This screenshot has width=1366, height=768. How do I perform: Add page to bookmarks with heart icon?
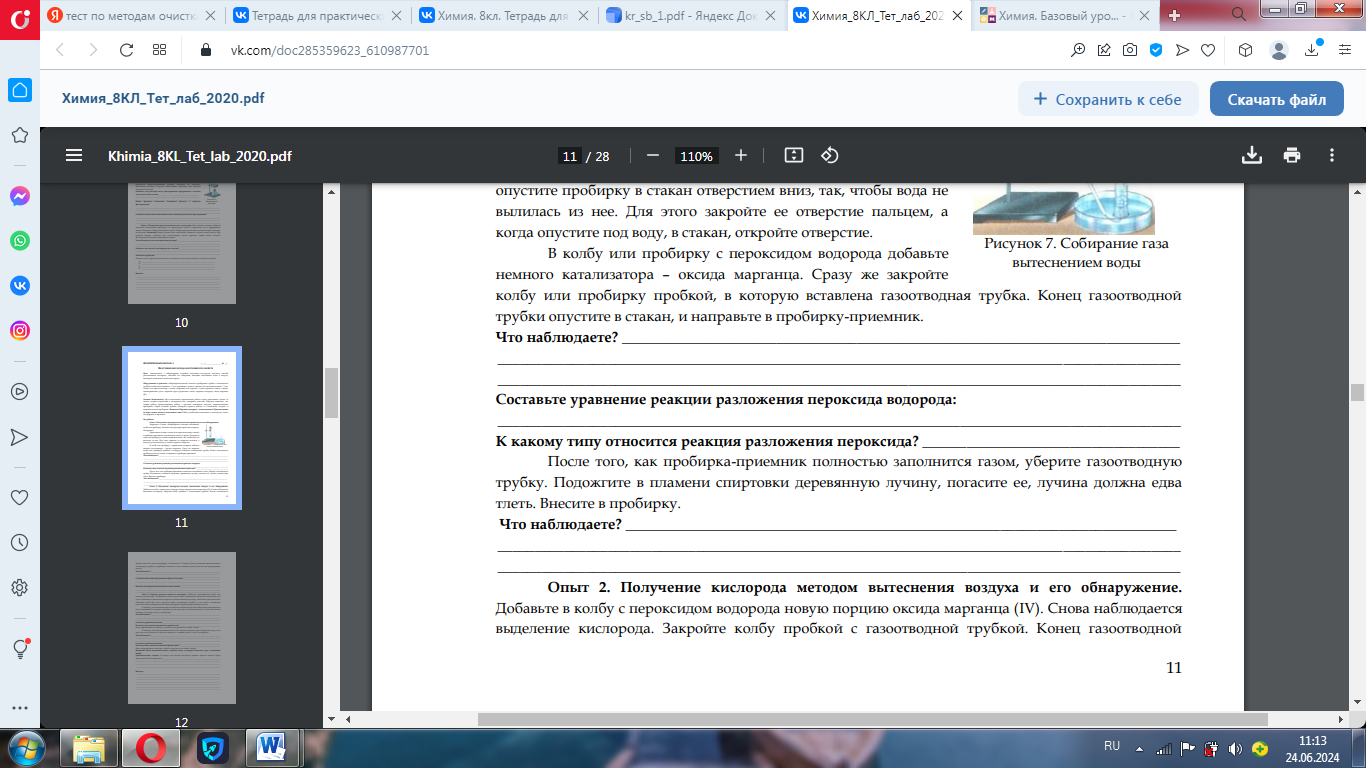tap(1207, 50)
